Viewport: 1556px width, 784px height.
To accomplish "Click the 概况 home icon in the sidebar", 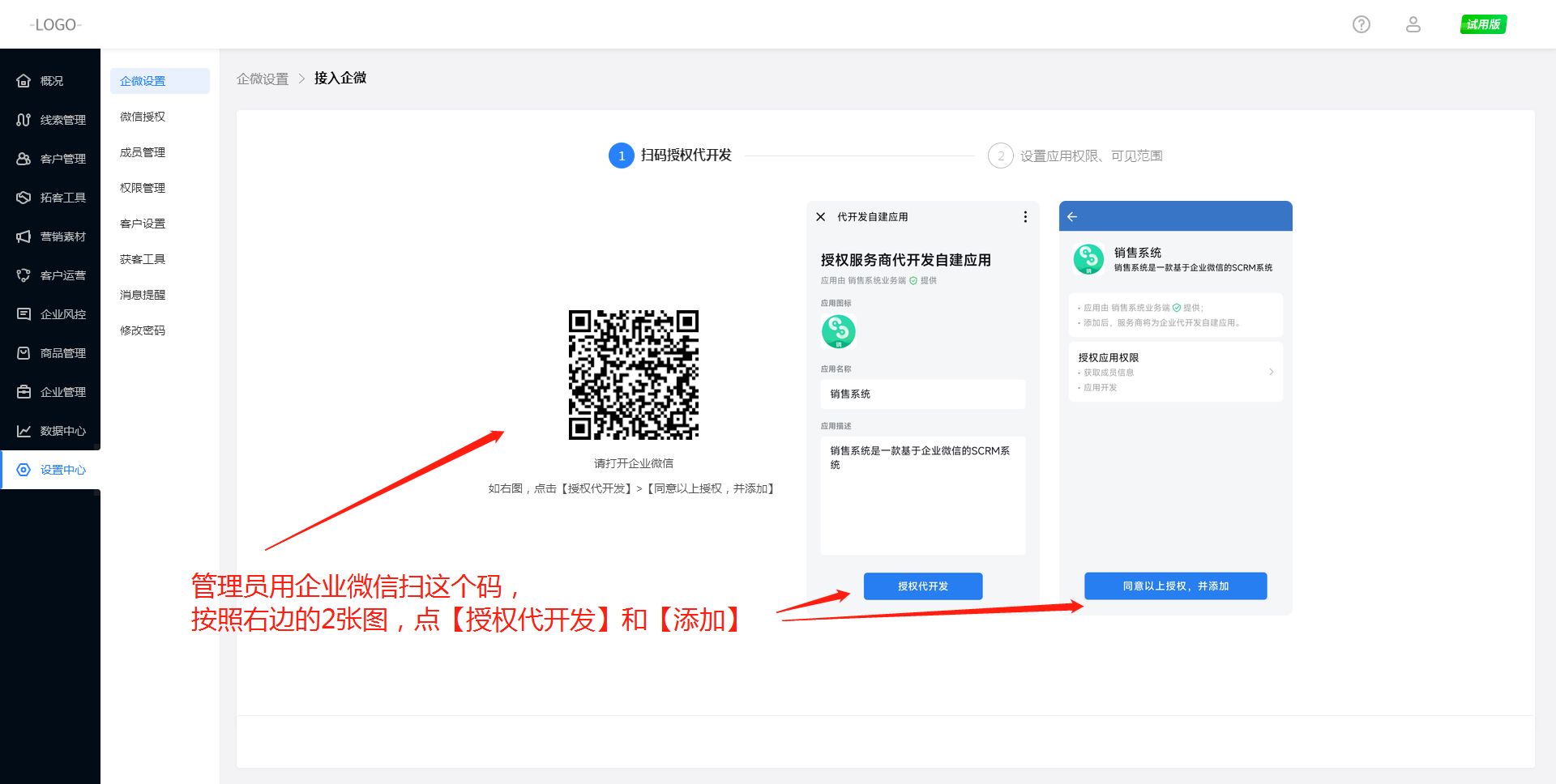I will click(x=24, y=81).
